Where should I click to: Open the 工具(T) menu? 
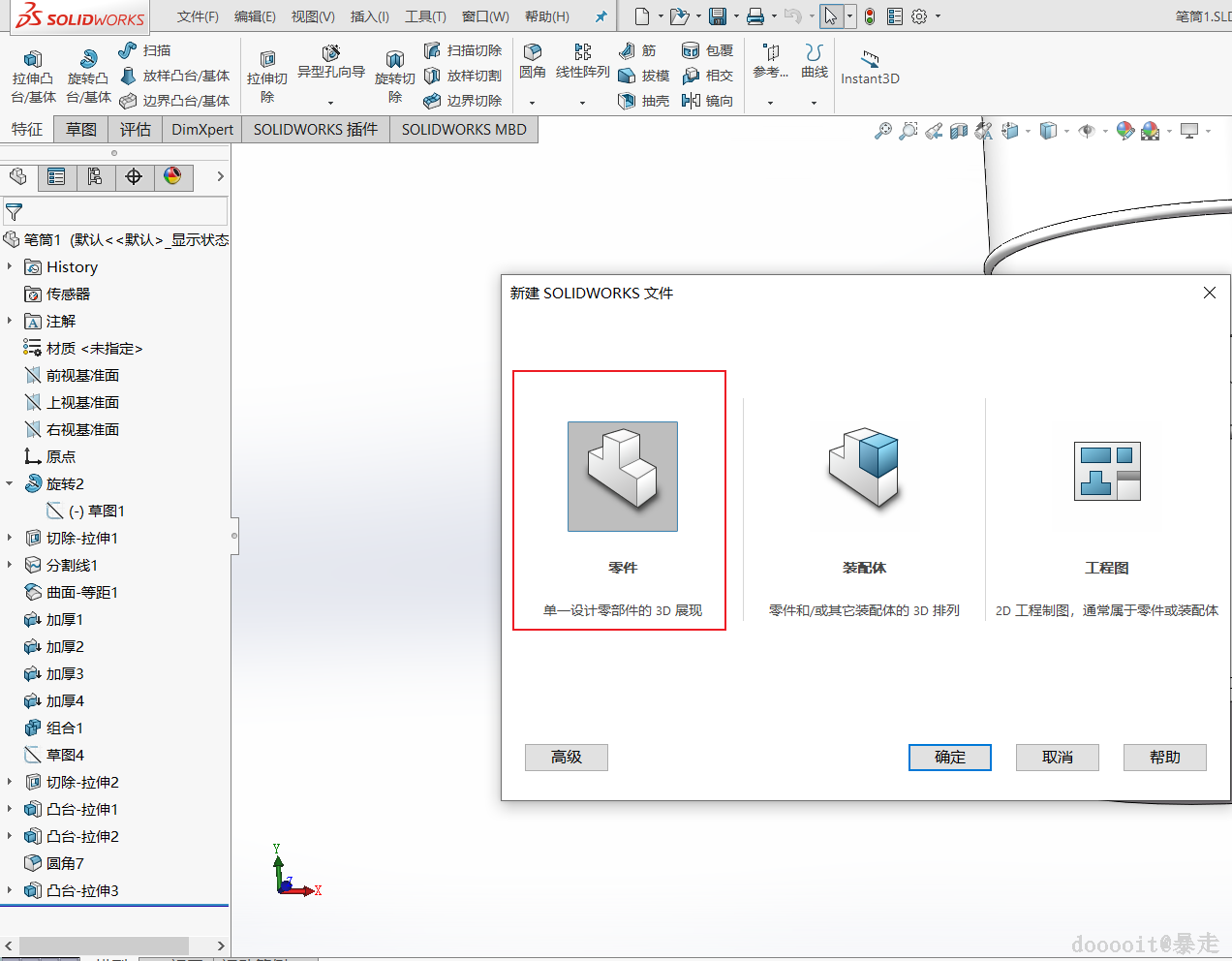point(425,16)
